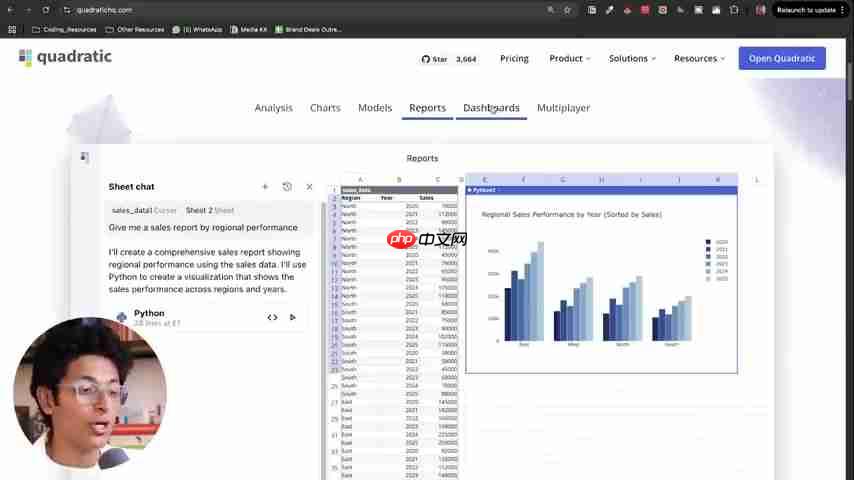Image resolution: width=854 pixels, height=480 pixels.
Task: Click the Open Quadratic button
Action: coord(782,58)
